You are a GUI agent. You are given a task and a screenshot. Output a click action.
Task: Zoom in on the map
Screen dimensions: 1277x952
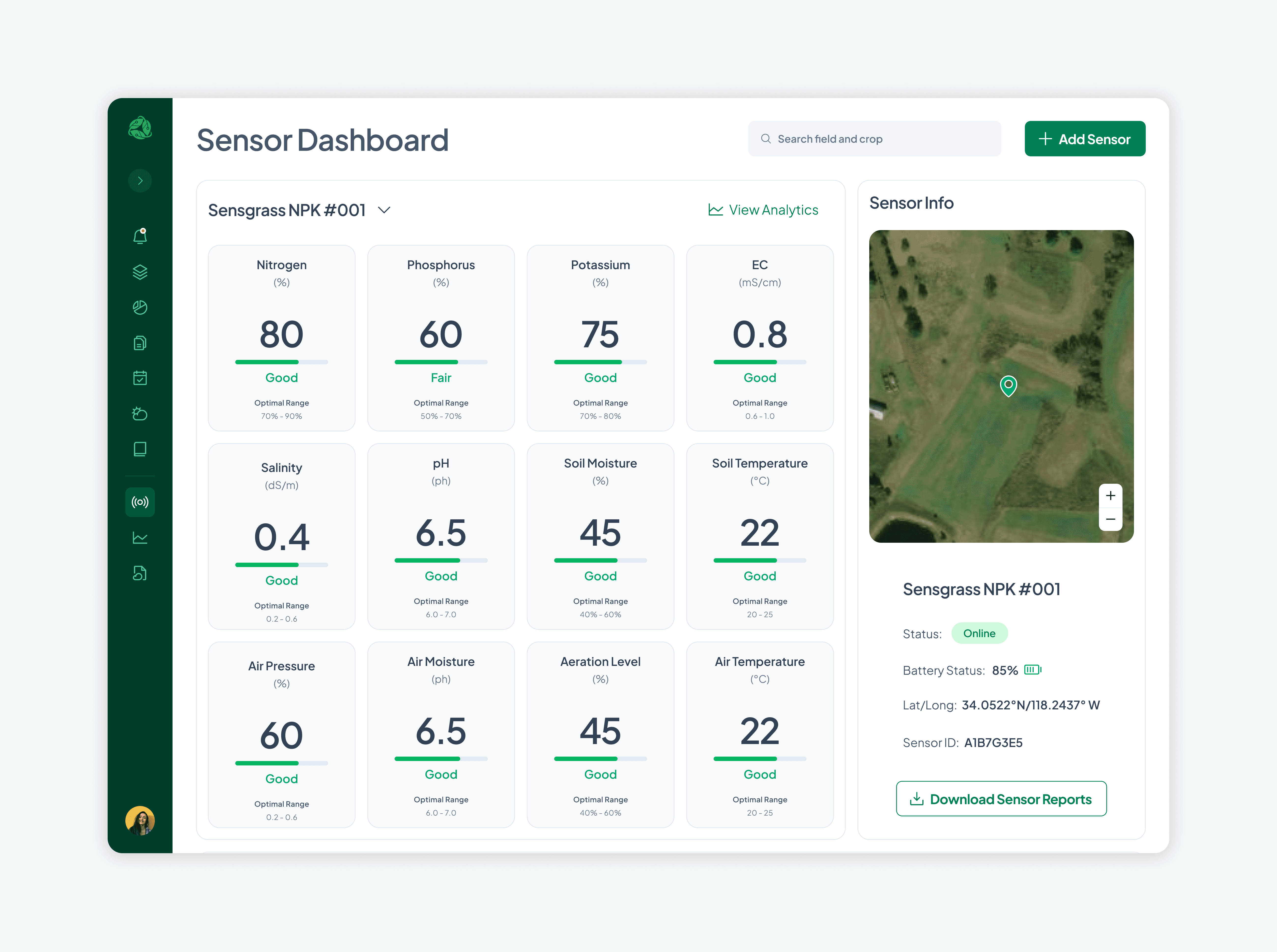1110,496
